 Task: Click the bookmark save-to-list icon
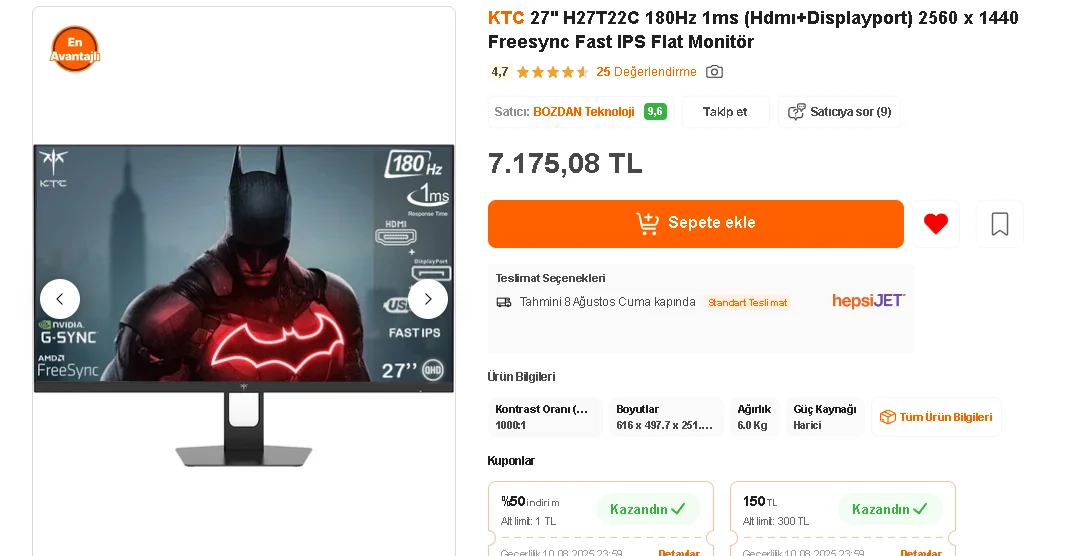coord(999,224)
